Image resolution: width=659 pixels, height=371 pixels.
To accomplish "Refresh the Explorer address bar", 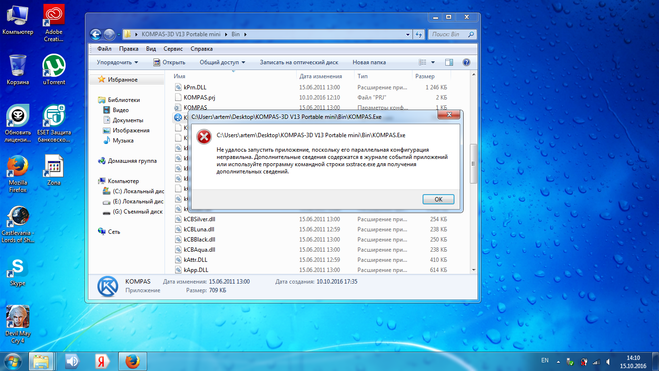I will pyautogui.click(x=419, y=34).
